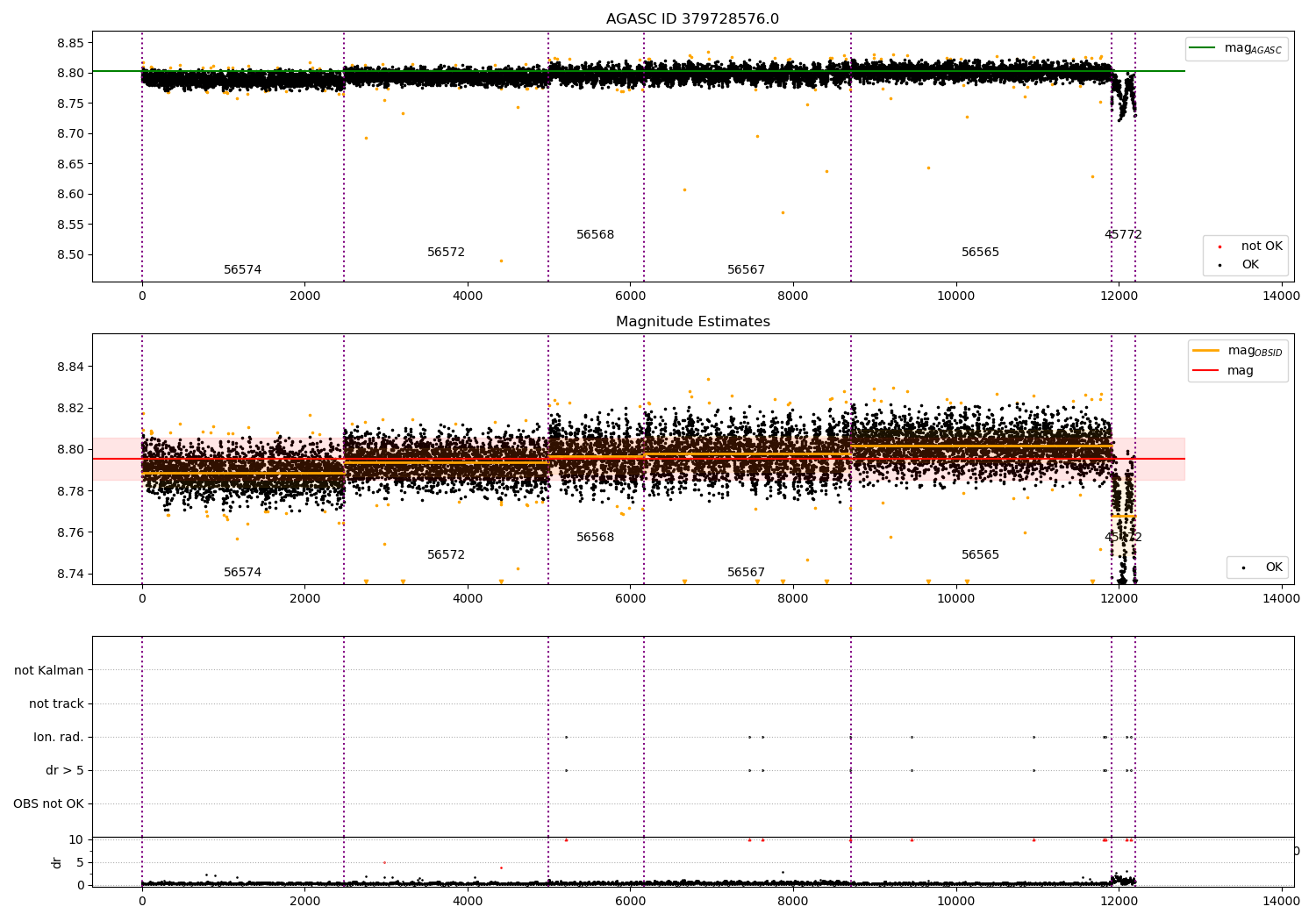Click the green mag AGASC legend line
This screenshot has height=921, width=1316.
1202,47
